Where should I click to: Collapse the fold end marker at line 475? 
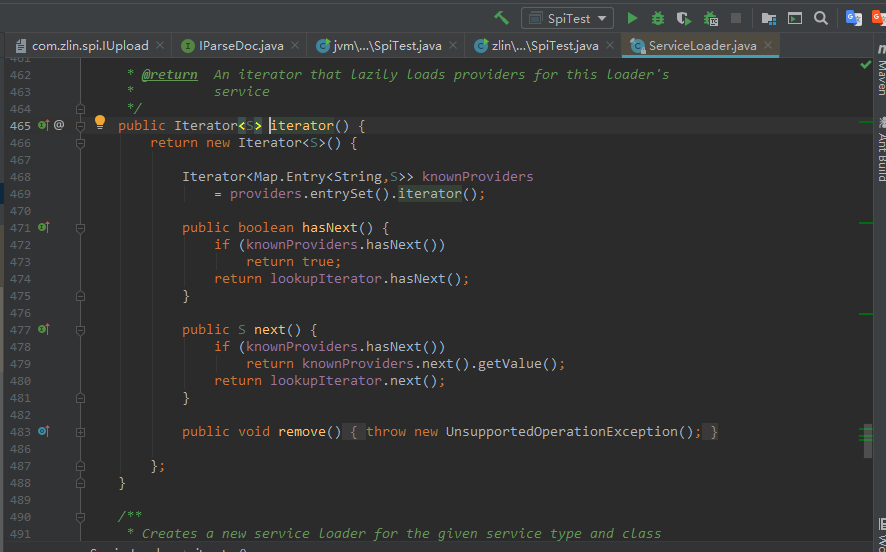(80, 296)
